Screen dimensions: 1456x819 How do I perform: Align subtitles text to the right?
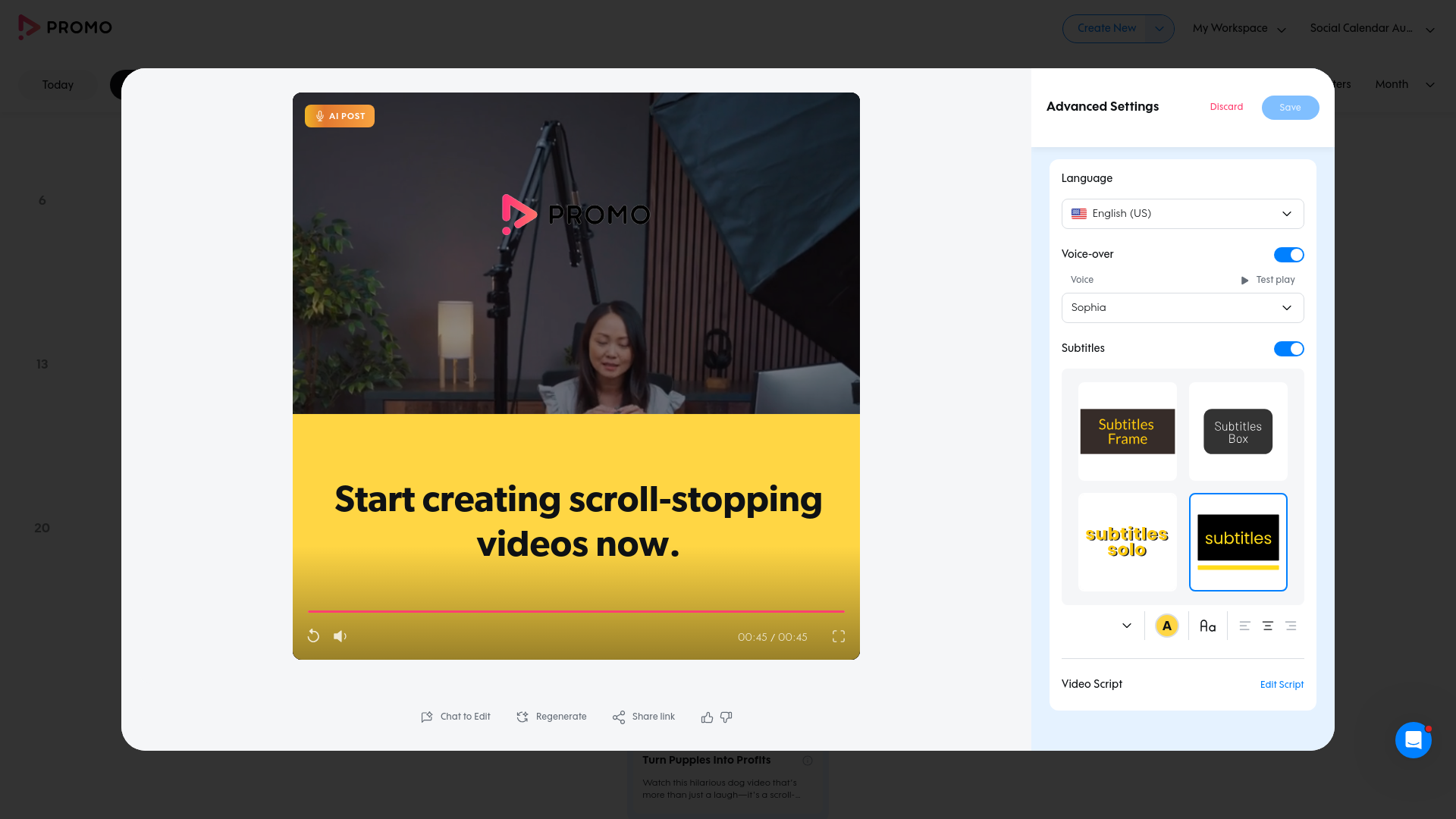[1292, 626]
